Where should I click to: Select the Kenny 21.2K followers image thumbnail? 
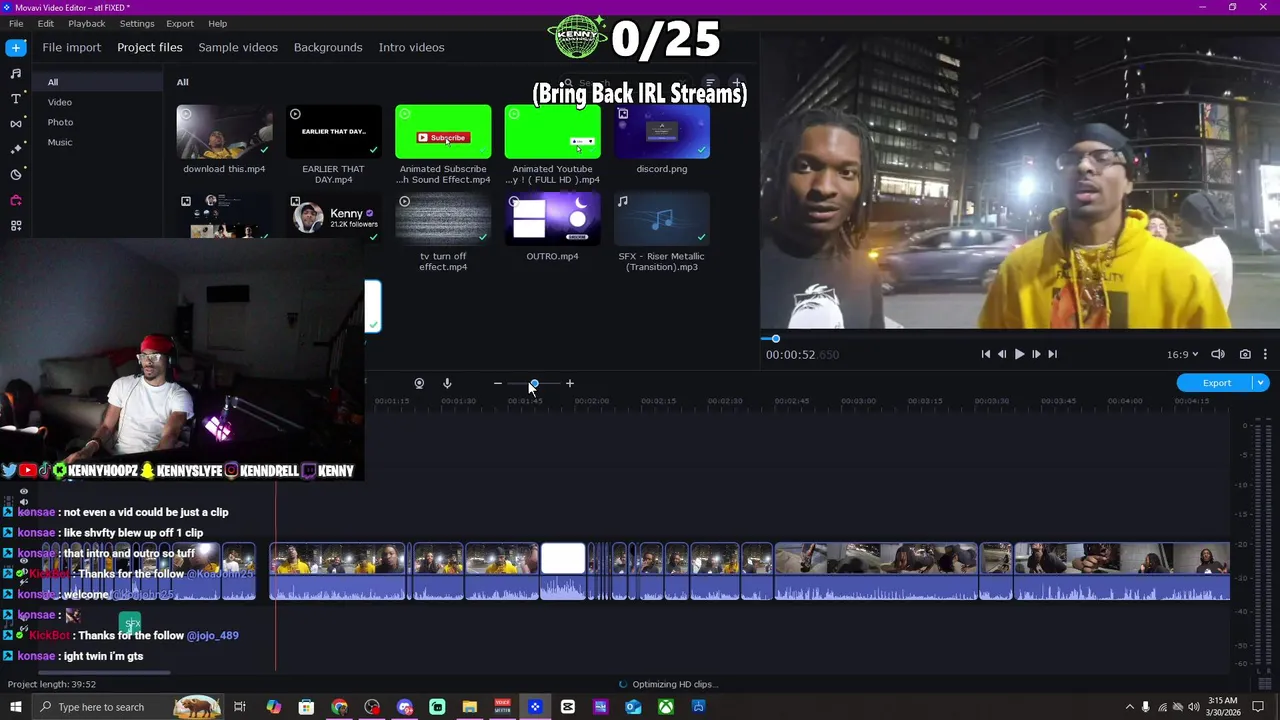pos(333,217)
